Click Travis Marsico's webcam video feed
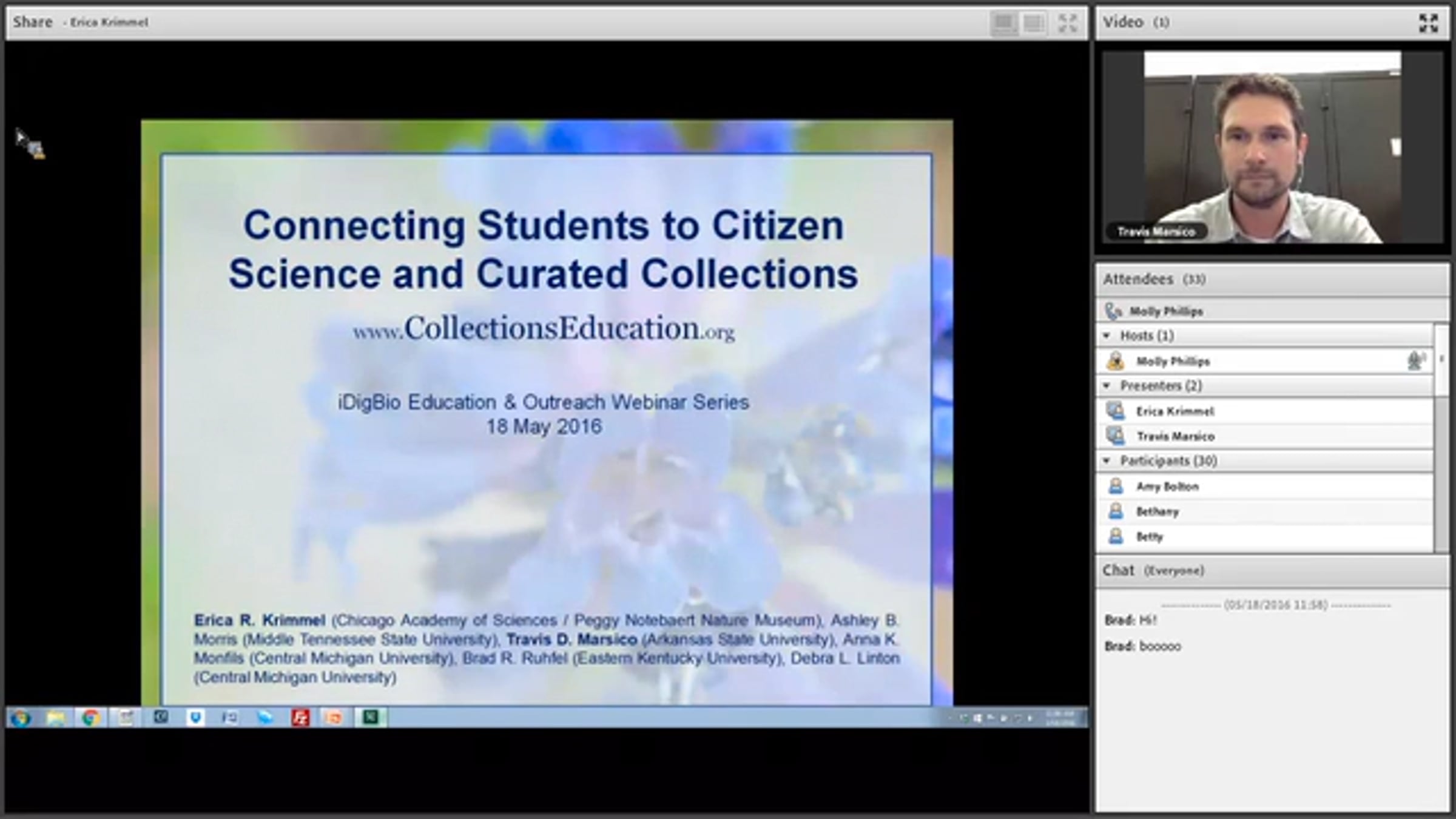The image size is (1456, 819). (x=1272, y=147)
